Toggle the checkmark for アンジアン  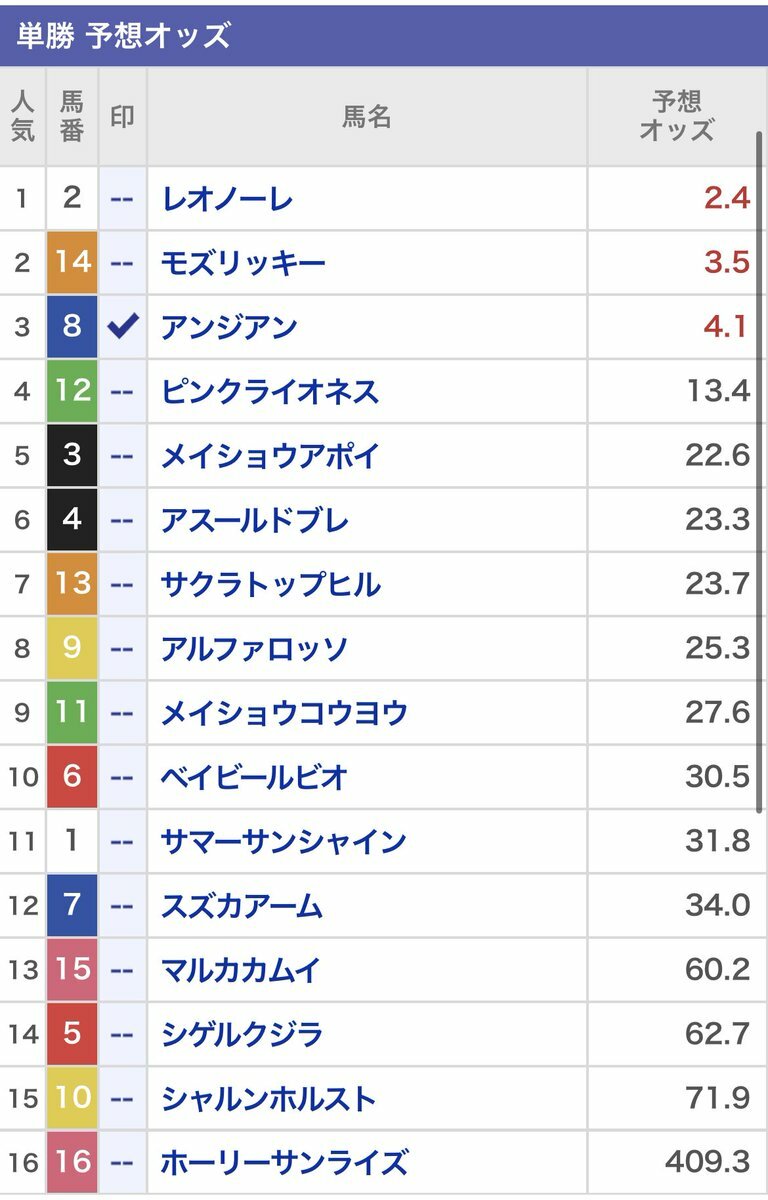(x=122, y=327)
